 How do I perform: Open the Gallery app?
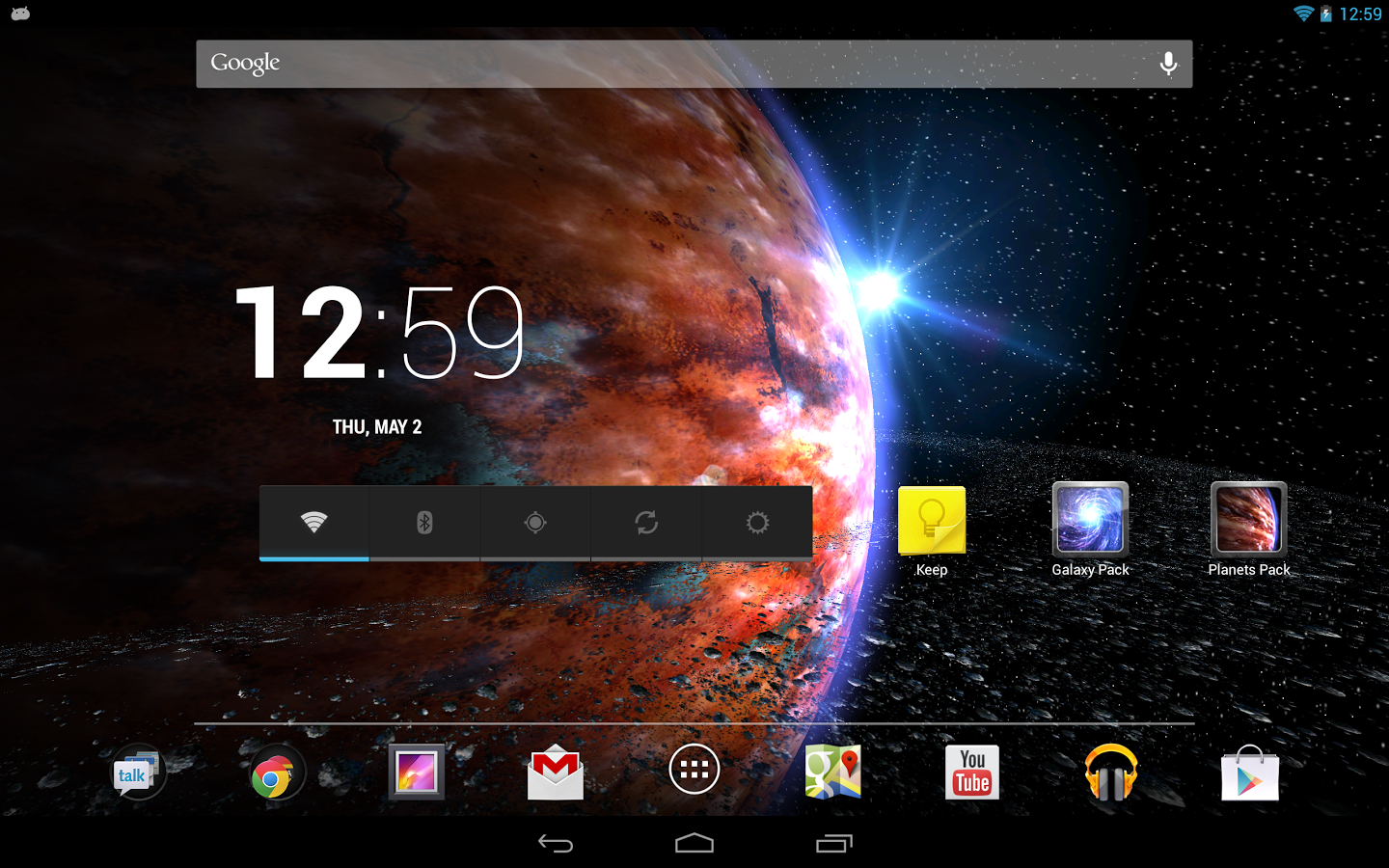(x=416, y=773)
